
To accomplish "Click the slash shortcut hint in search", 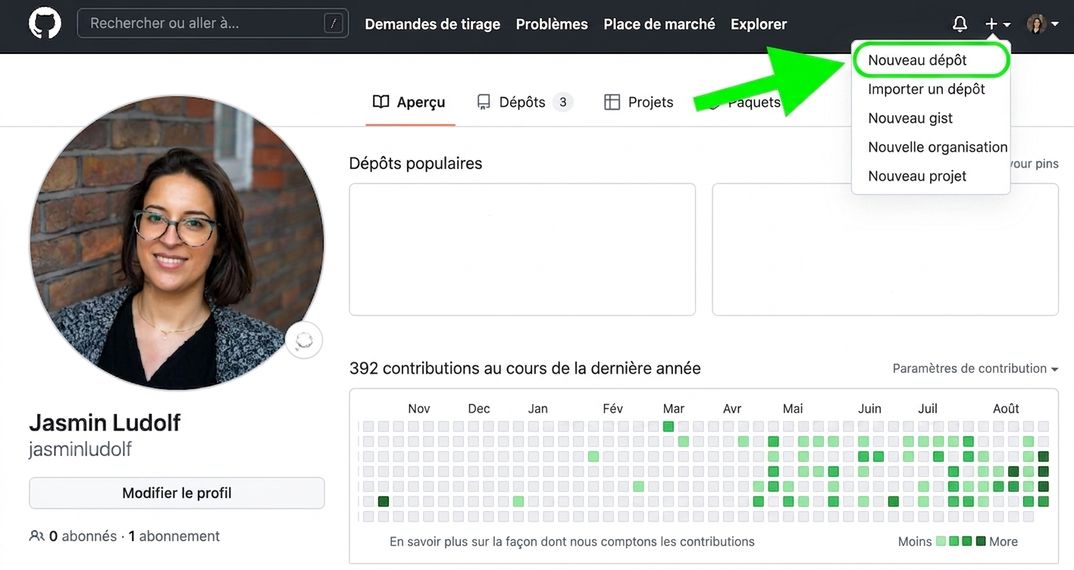I will coord(333,23).
